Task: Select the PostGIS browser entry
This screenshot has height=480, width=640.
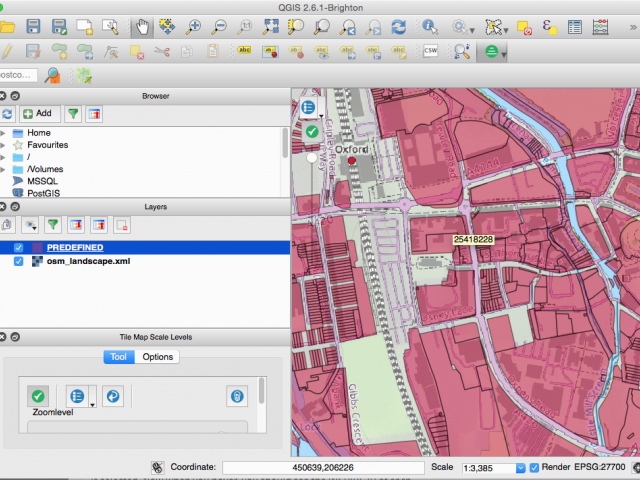Action: pos(43,193)
